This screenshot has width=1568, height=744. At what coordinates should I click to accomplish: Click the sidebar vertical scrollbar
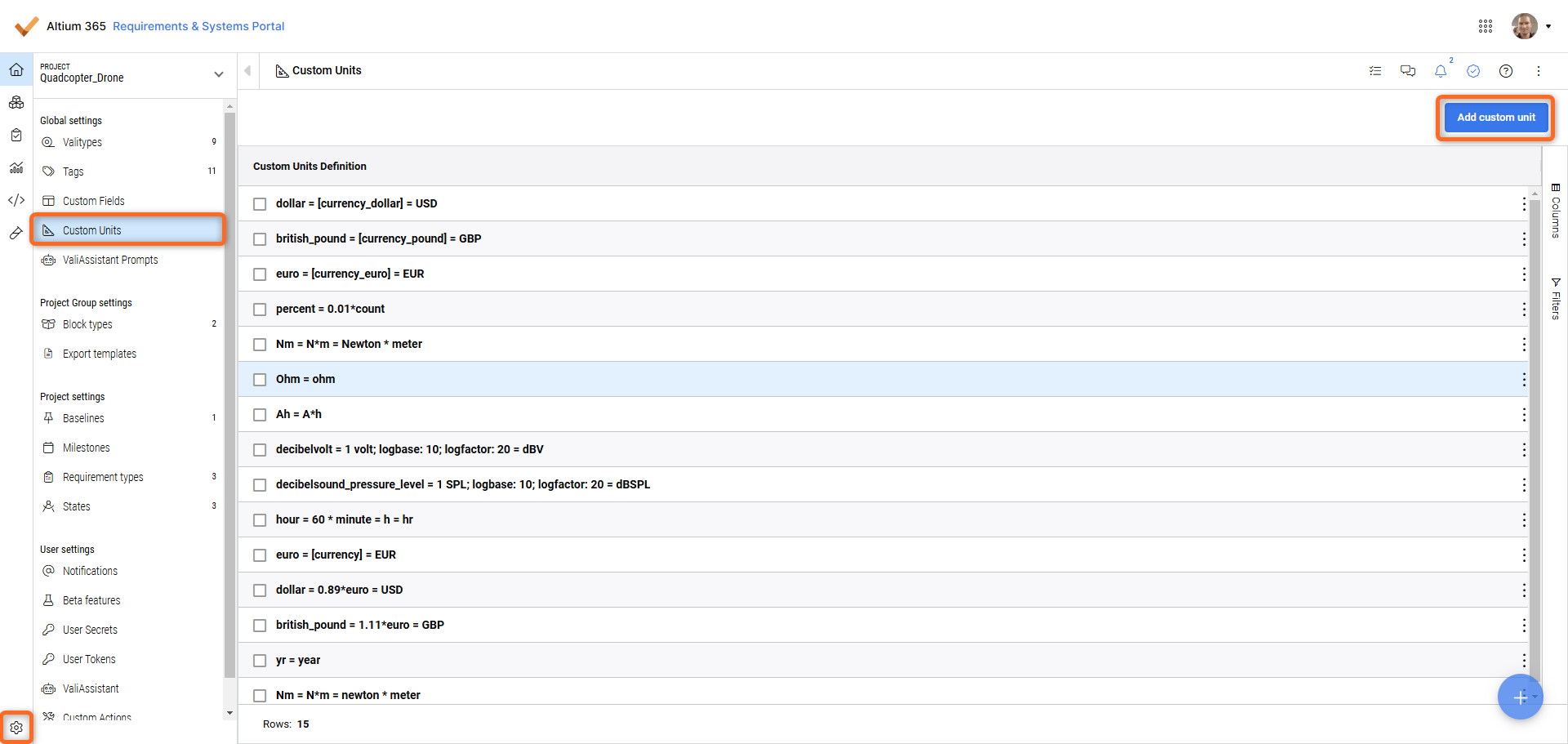click(229, 392)
